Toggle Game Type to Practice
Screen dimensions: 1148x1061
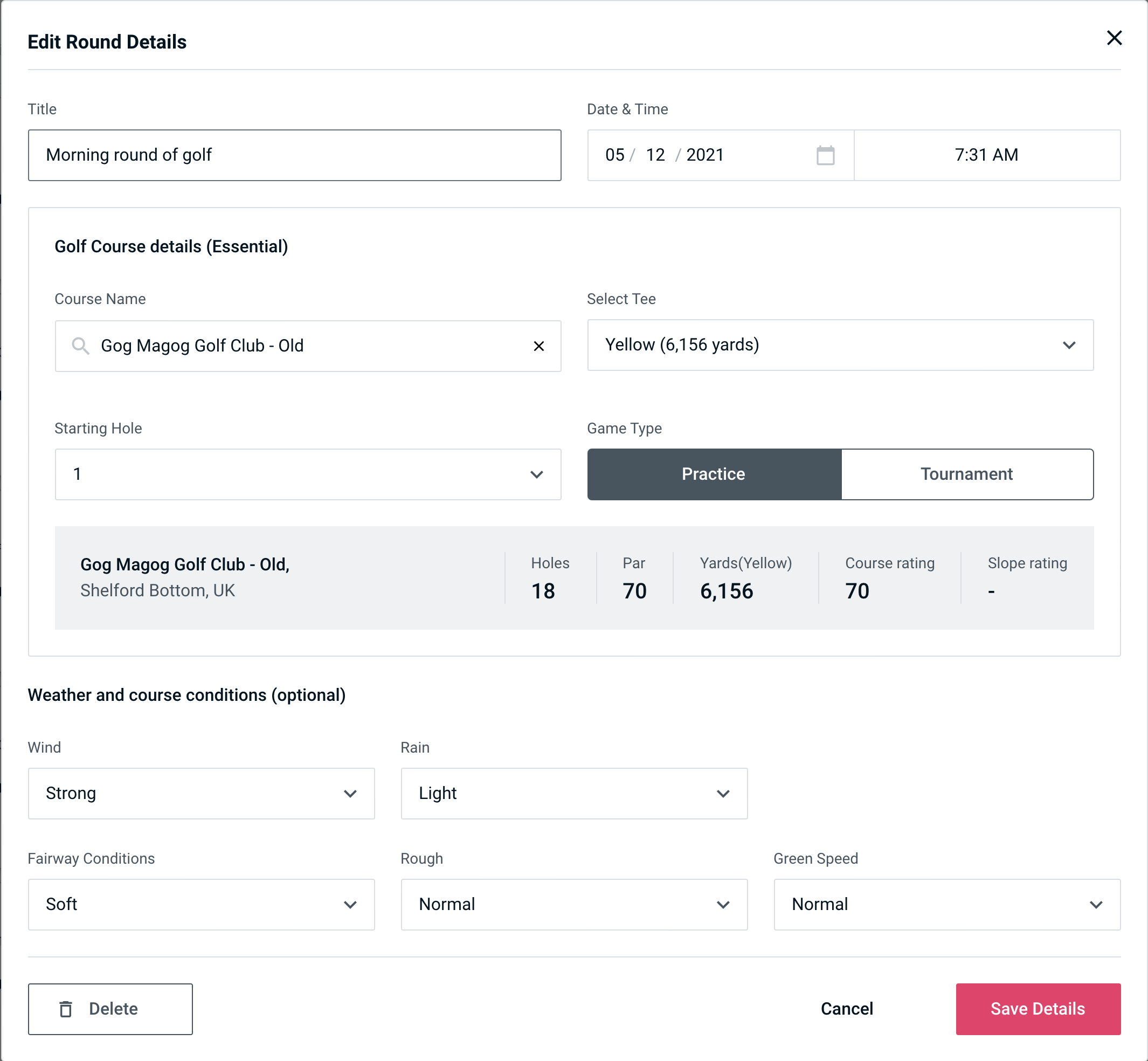point(714,474)
